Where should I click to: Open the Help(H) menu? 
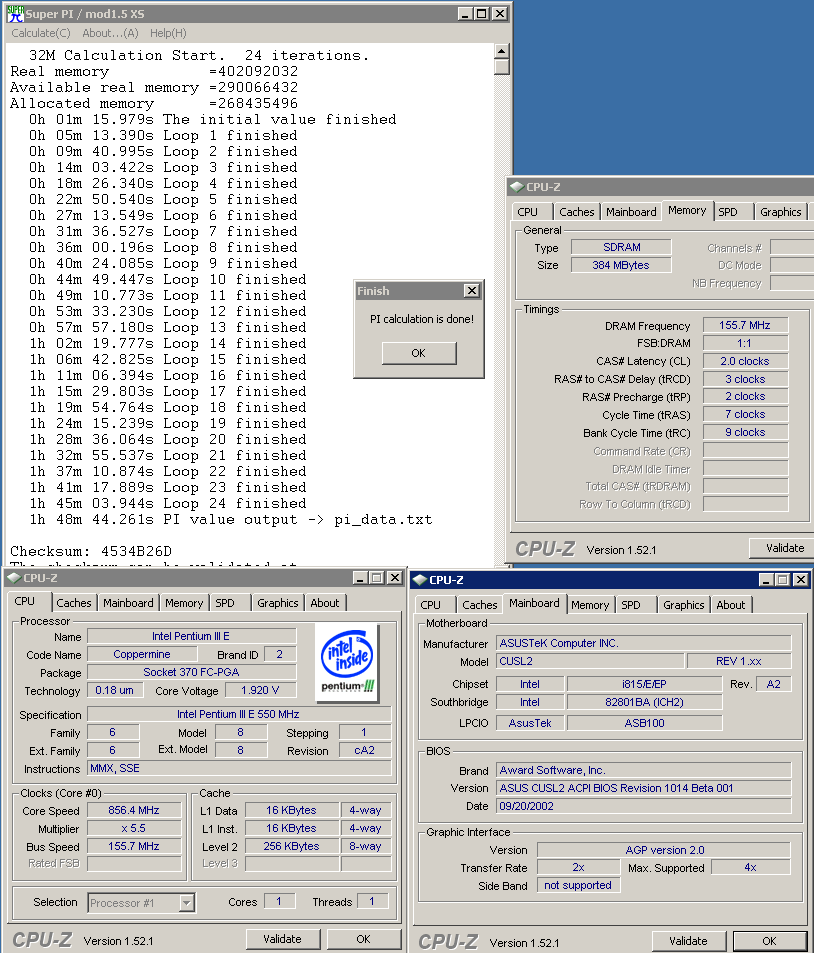click(168, 34)
